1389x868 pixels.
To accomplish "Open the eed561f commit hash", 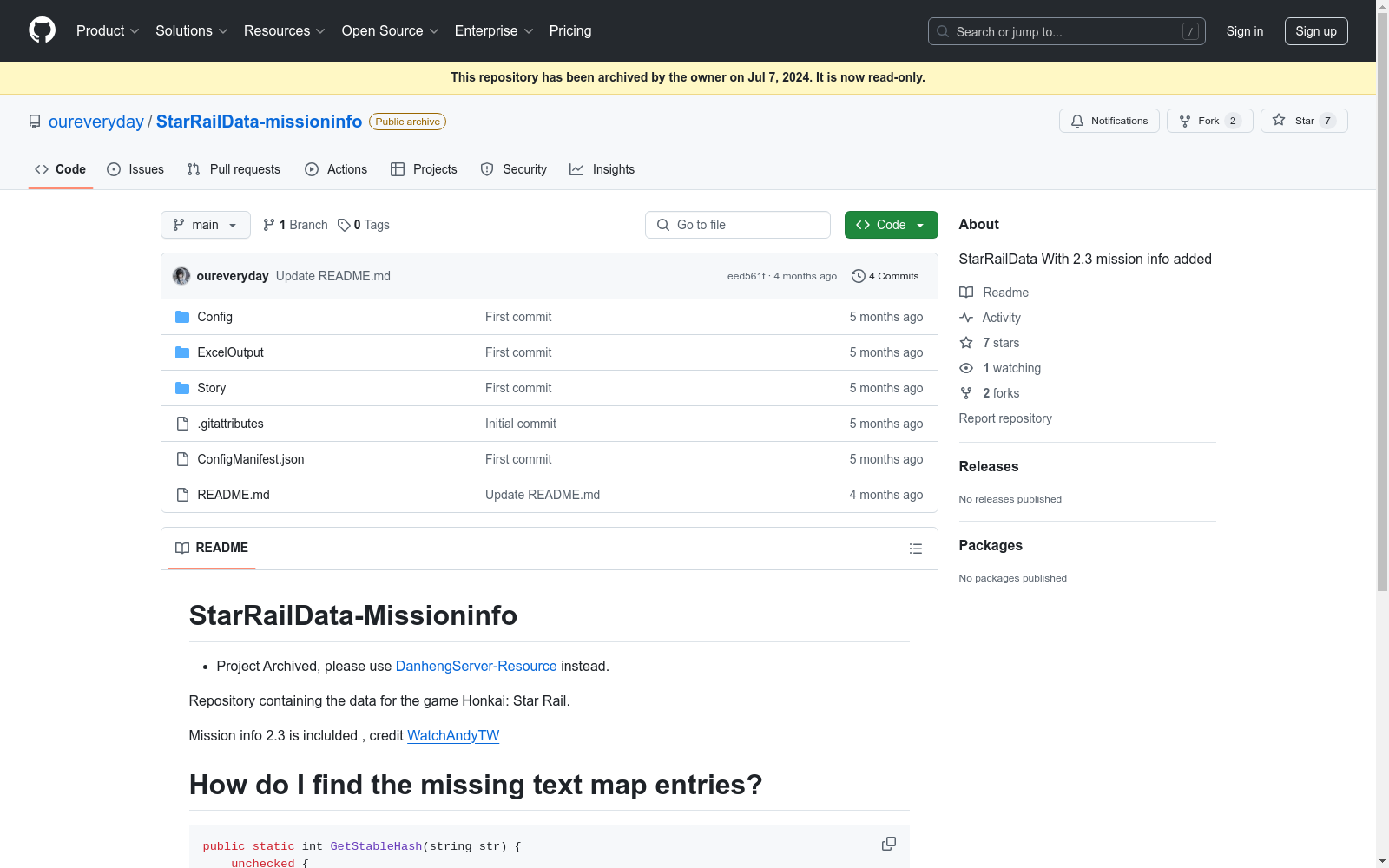I will tap(747, 276).
